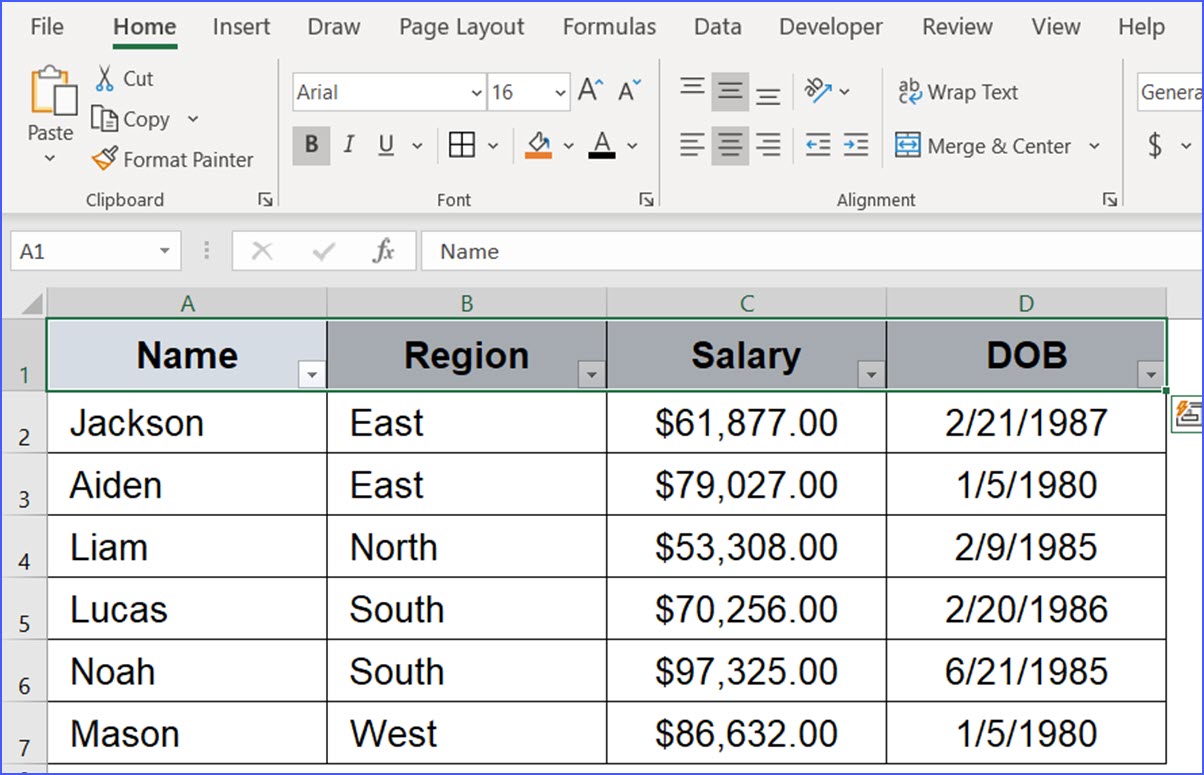Click inside the Name Box showing A1
This screenshot has width=1204, height=775.
(x=84, y=252)
